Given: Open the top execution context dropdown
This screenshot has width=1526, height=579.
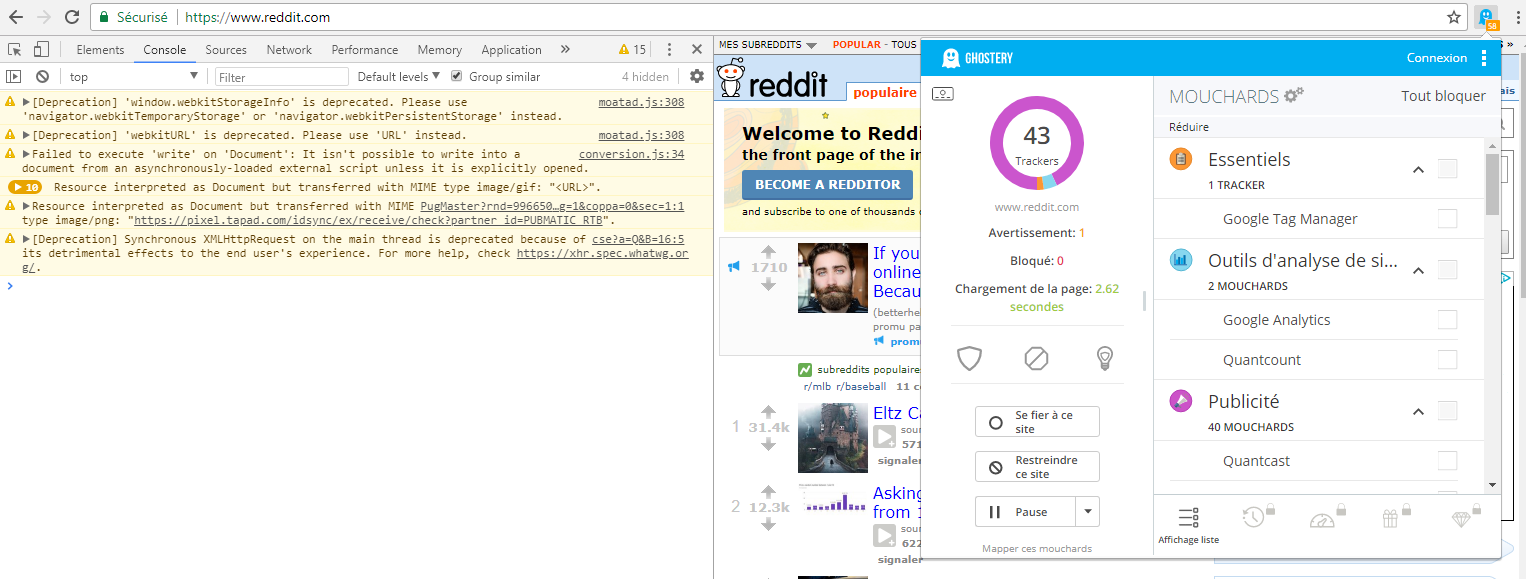Looking at the screenshot, I should (133, 77).
